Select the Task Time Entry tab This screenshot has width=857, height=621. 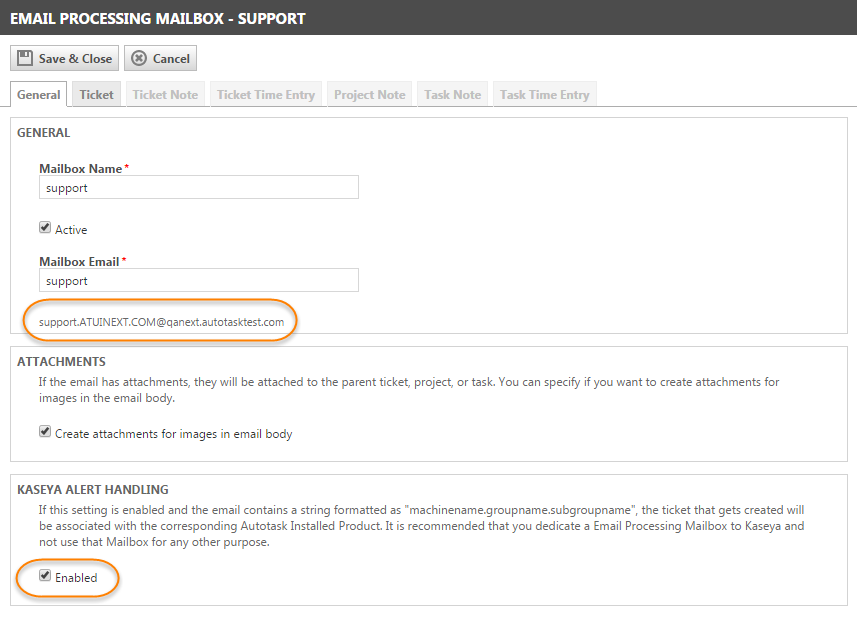pyautogui.click(x=544, y=95)
